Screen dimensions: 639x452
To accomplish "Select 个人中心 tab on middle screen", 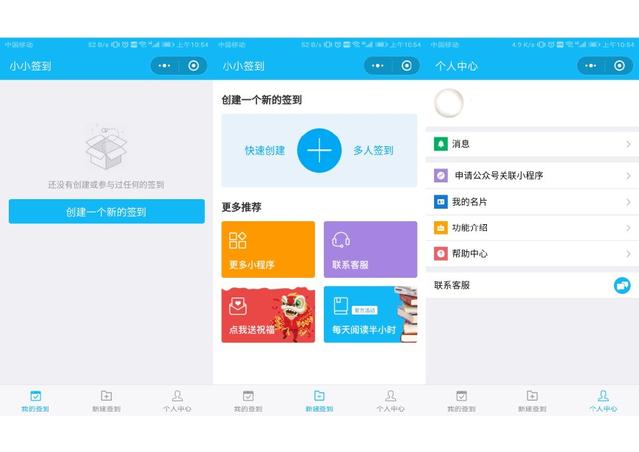I will [x=390, y=401].
